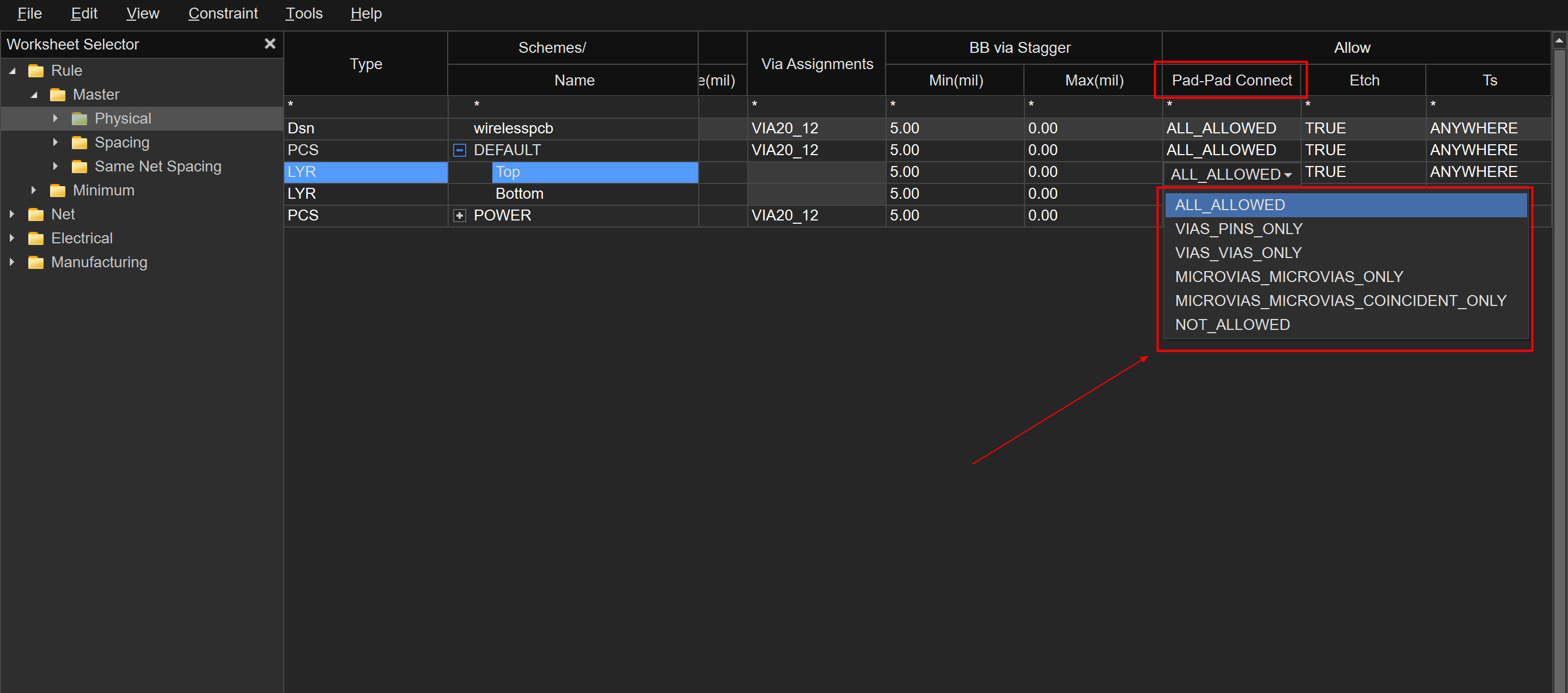Image resolution: width=1568 pixels, height=693 pixels.
Task: Choose VIAS_PINS_ONLY from dropdown list
Action: (x=1238, y=229)
